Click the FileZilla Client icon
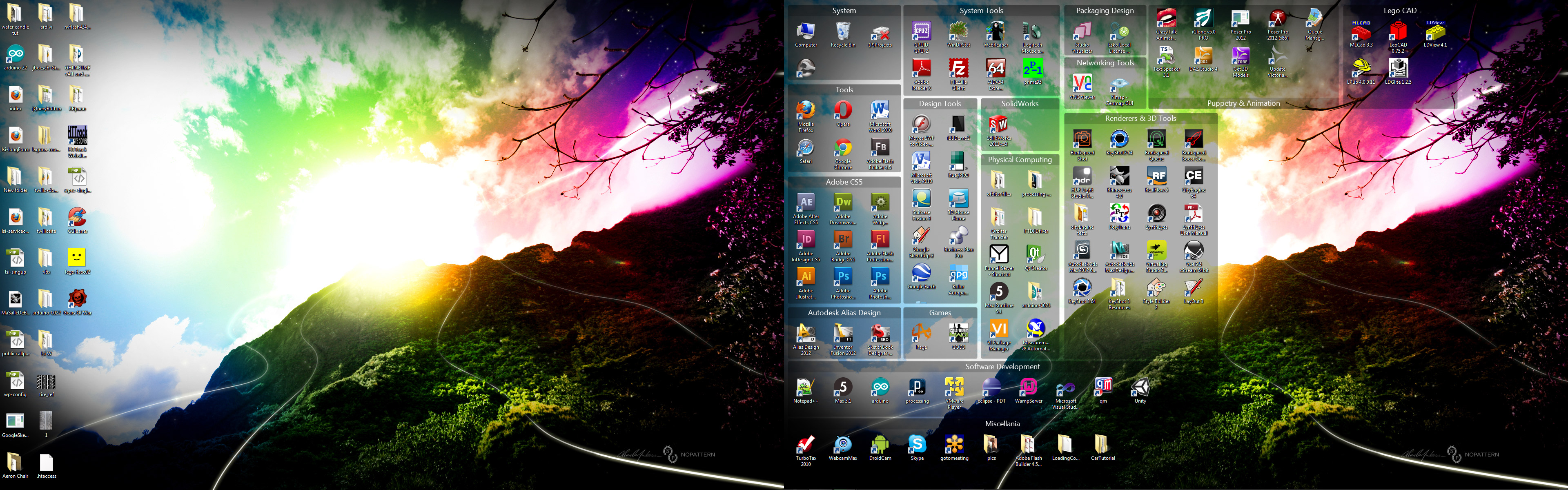Image resolution: width=1568 pixels, height=490 pixels. coord(958,69)
